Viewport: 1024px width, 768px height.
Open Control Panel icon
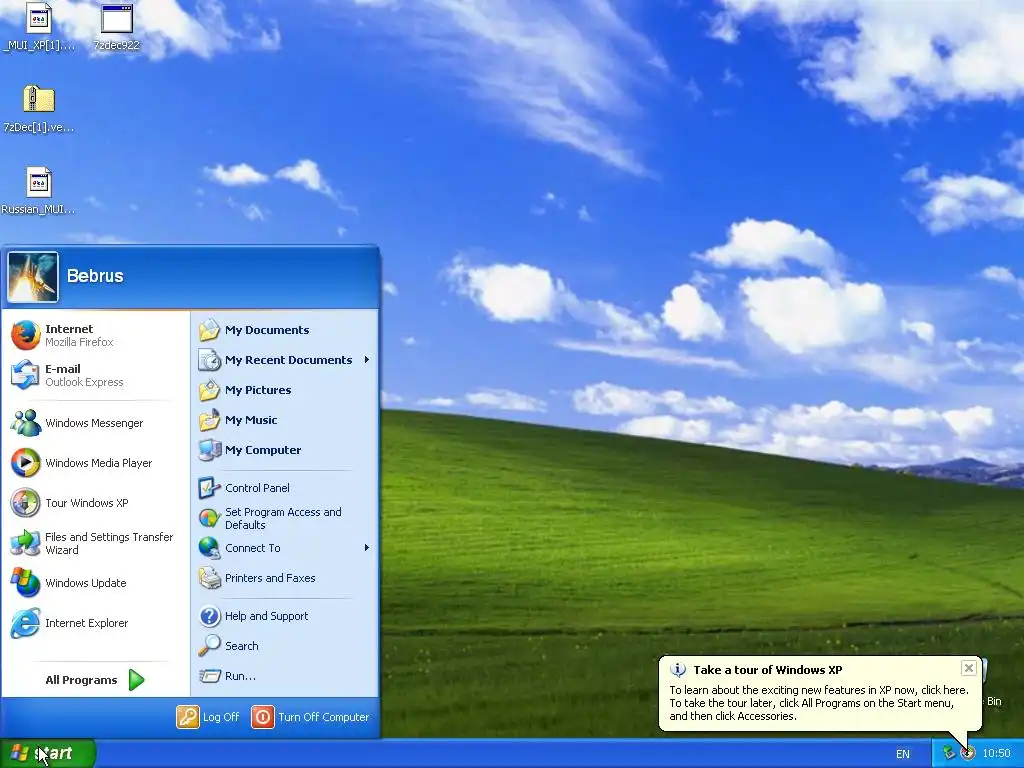tap(210, 488)
